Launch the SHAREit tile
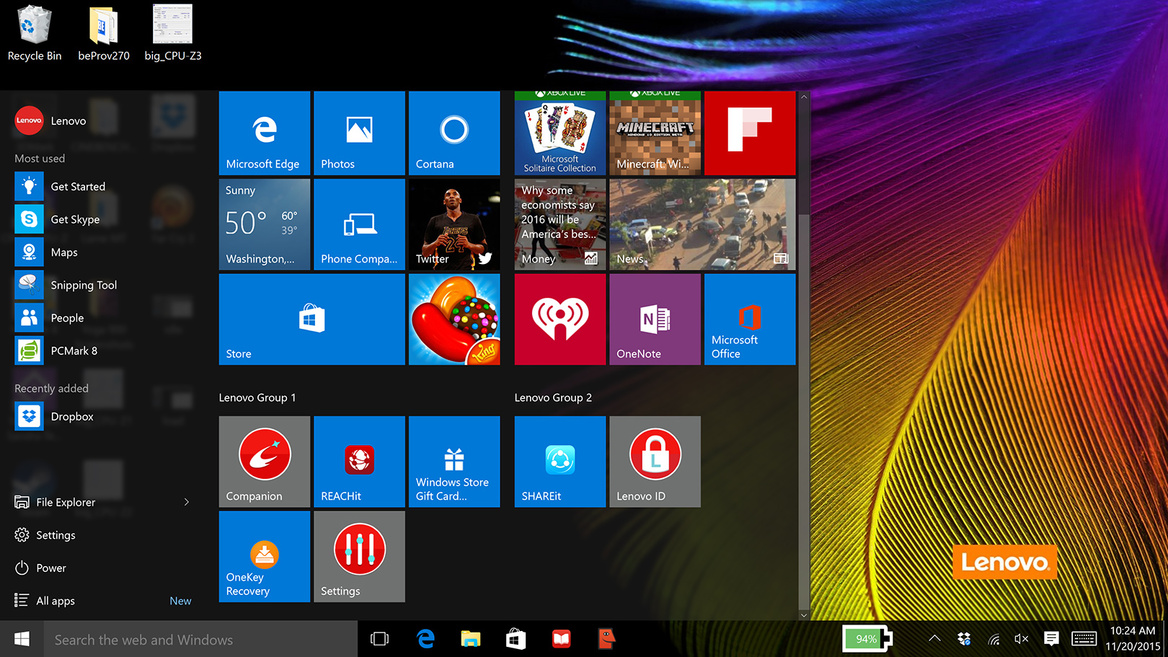Image resolution: width=1168 pixels, height=657 pixels. [x=560, y=462]
